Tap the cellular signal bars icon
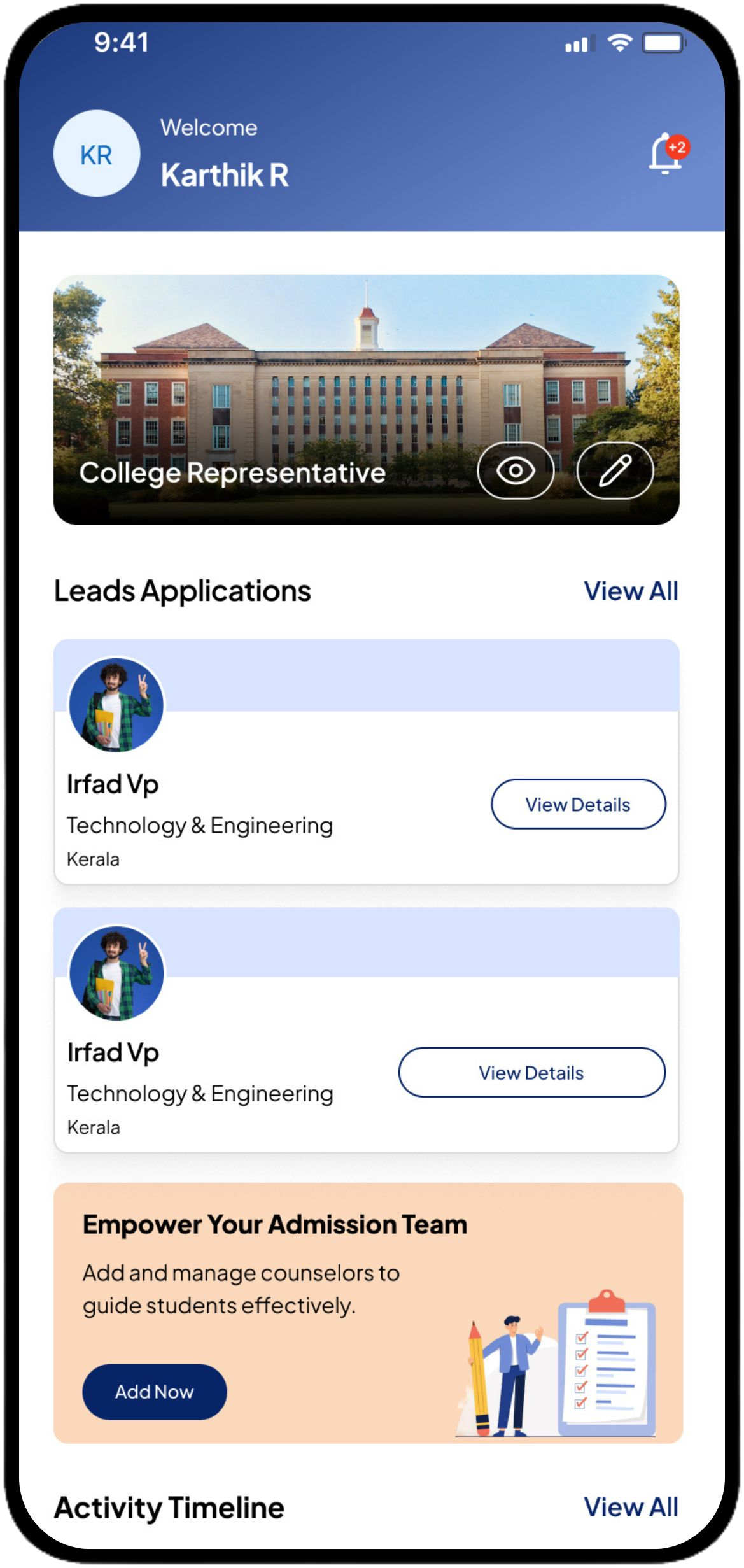The height and width of the screenshot is (1568, 744). 579,44
